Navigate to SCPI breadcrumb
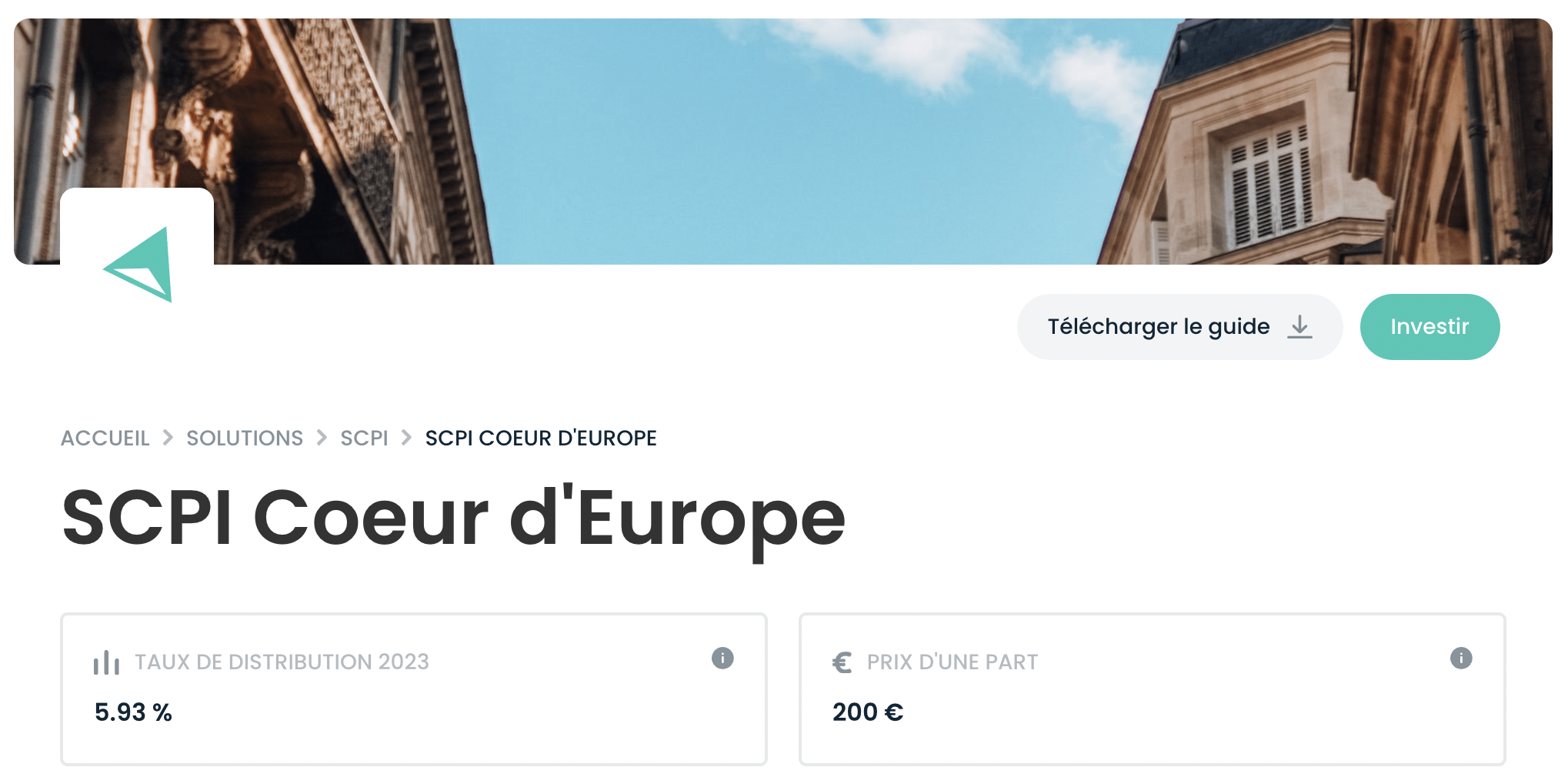 pyautogui.click(x=364, y=439)
